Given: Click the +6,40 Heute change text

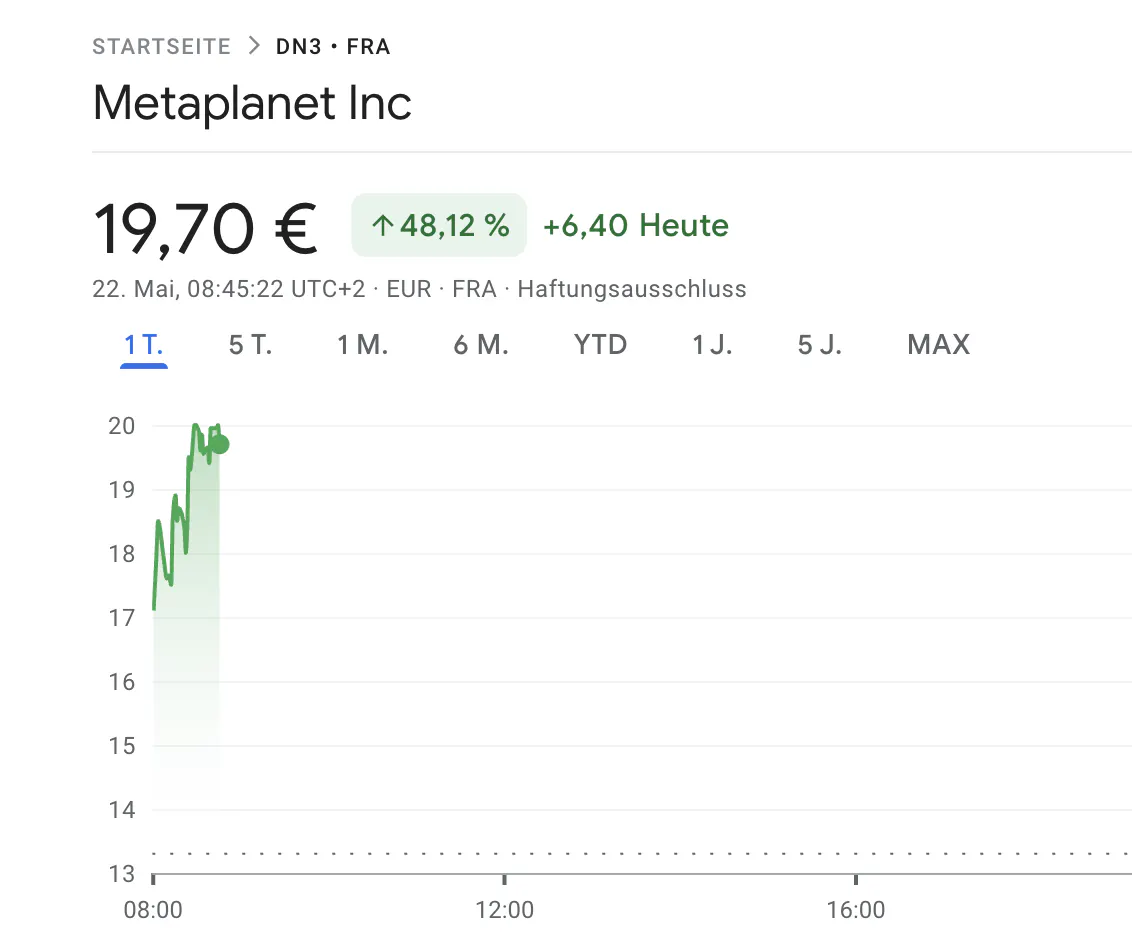Looking at the screenshot, I should [x=635, y=225].
